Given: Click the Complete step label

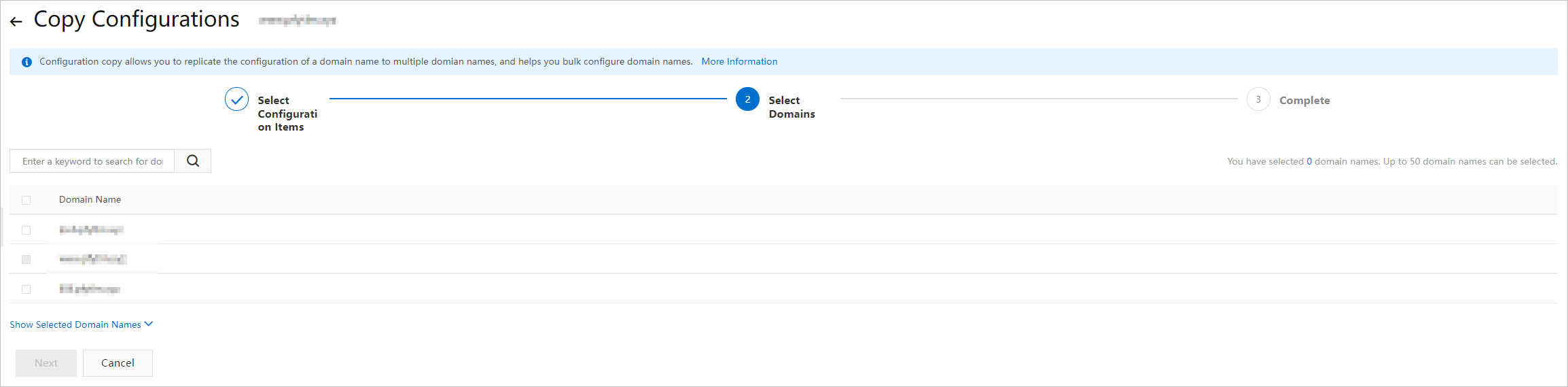Looking at the screenshot, I should (x=1304, y=100).
